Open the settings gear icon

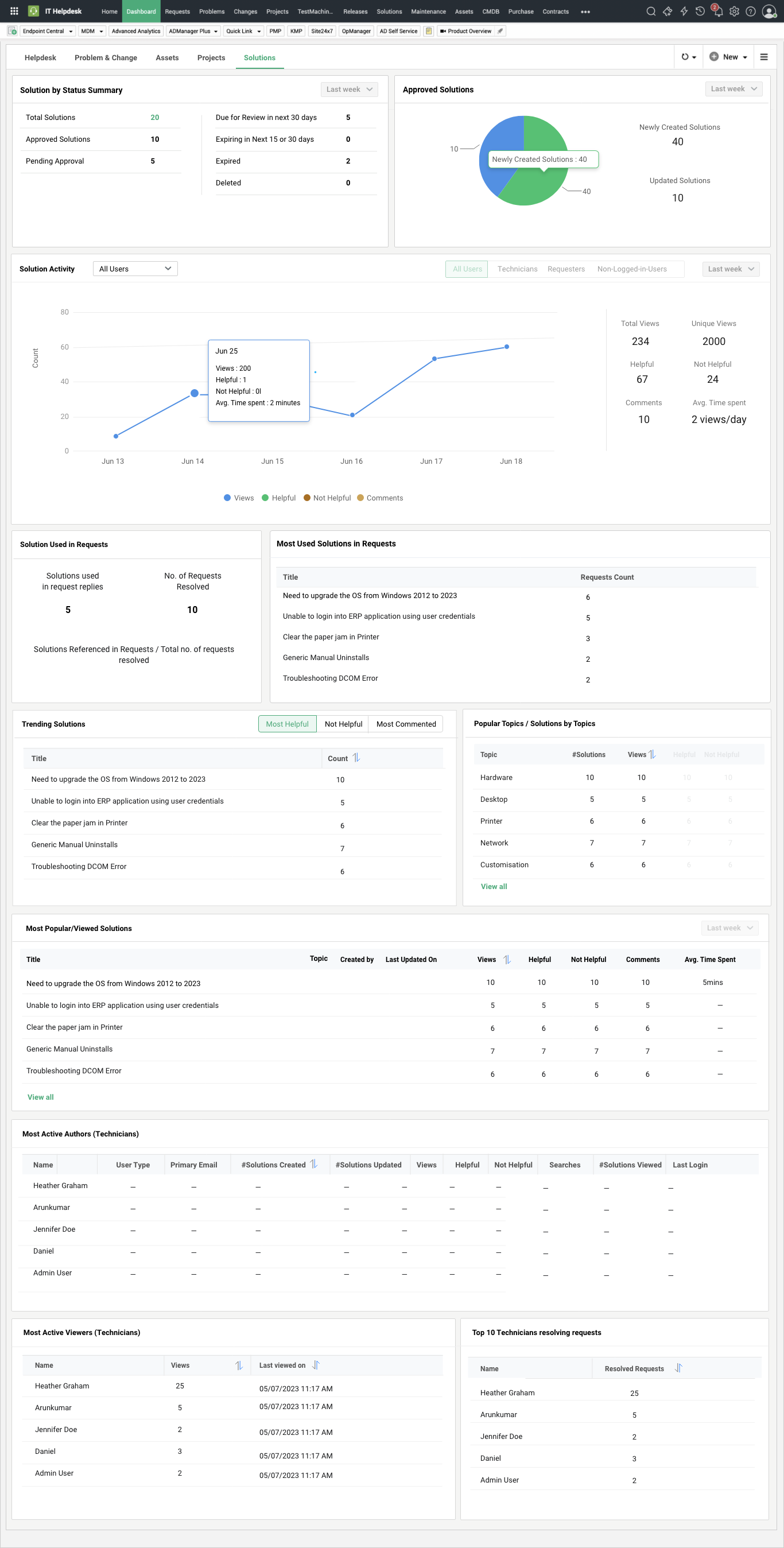[x=734, y=11]
